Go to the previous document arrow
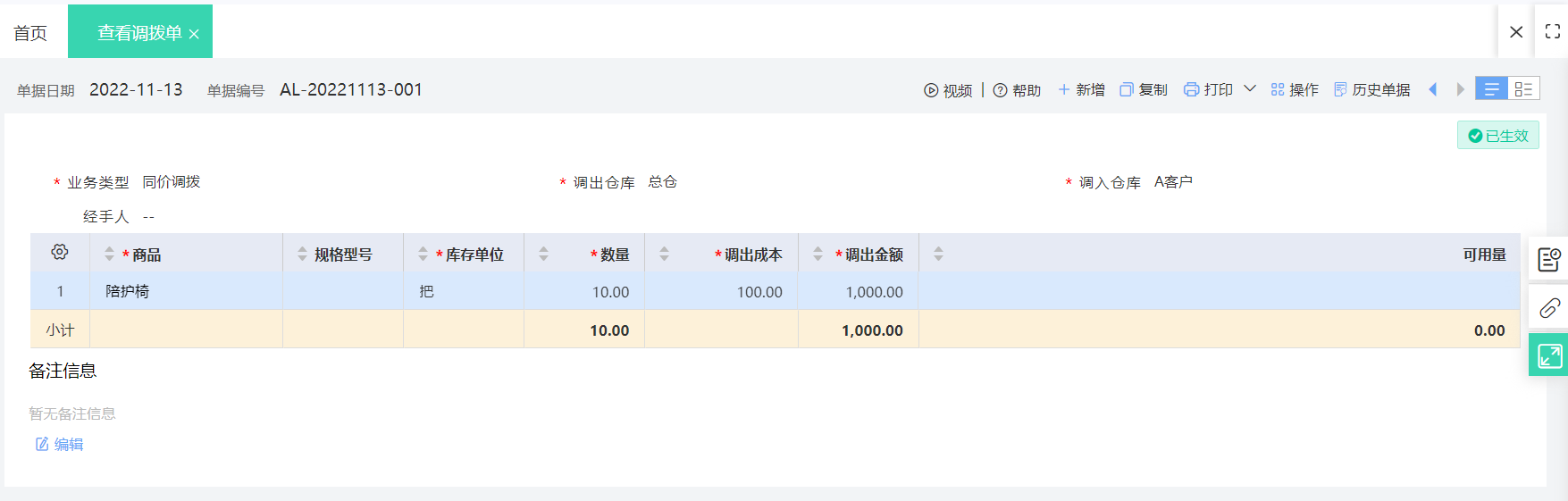The height and width of the screenshot is (501, 1568). (1433, 89)
